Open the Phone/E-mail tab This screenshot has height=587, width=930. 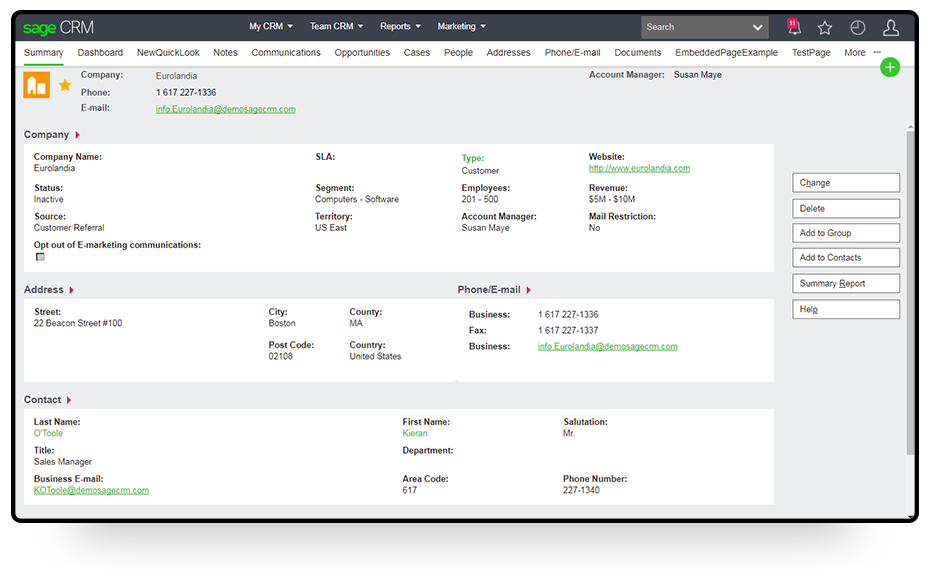click(x=572, y=52)
